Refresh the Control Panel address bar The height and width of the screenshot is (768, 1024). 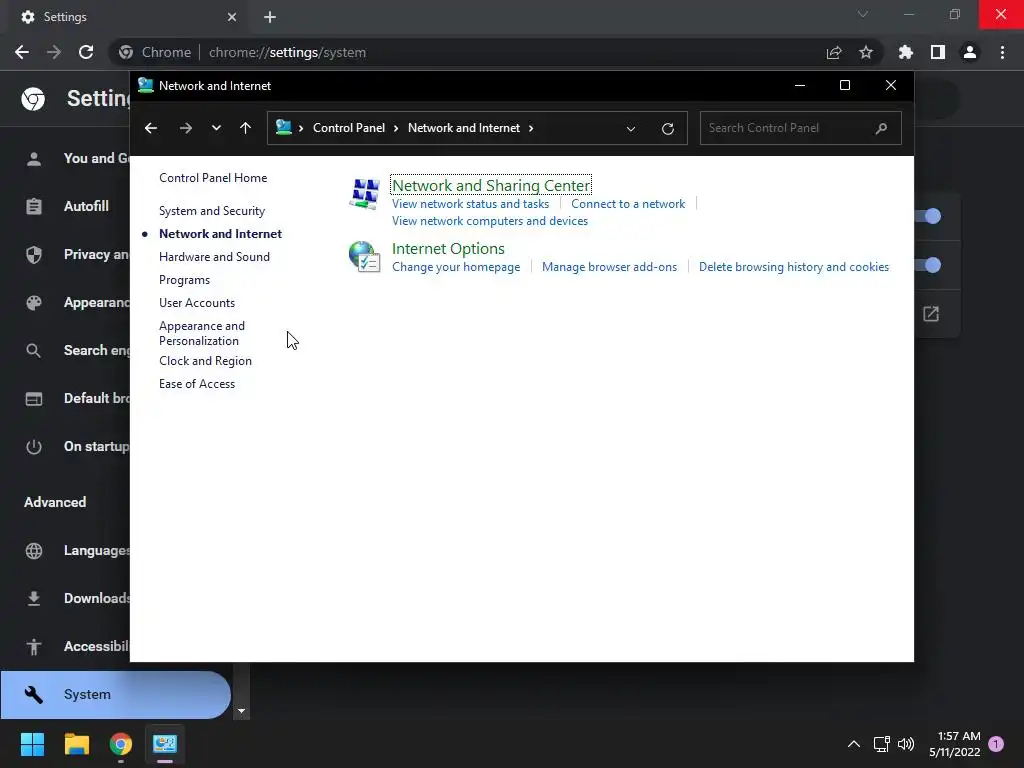pos(667,129)
